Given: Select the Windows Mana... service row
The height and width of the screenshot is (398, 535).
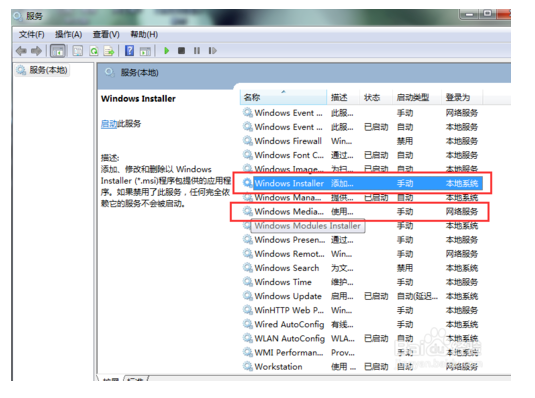Looking at the screenshot, I should click(x=361, y=198).
